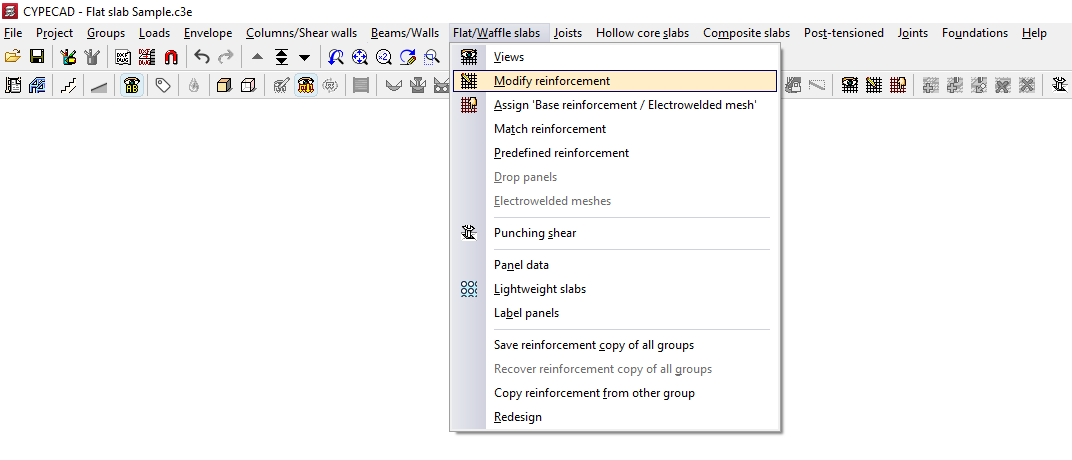The height and width of the screenshot is (460, 1072).
Task: Click the eye over mesh icon in toolbar
Action: 850,85
